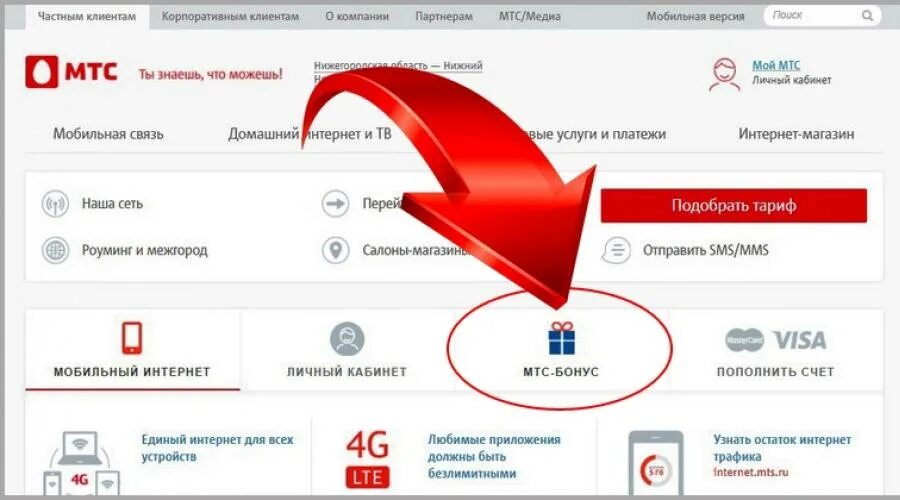The width and height of the screenshot is (900, 500).
Task: Open the Роуминг и межгород globe icon
Action: click(x=55, y=250)
